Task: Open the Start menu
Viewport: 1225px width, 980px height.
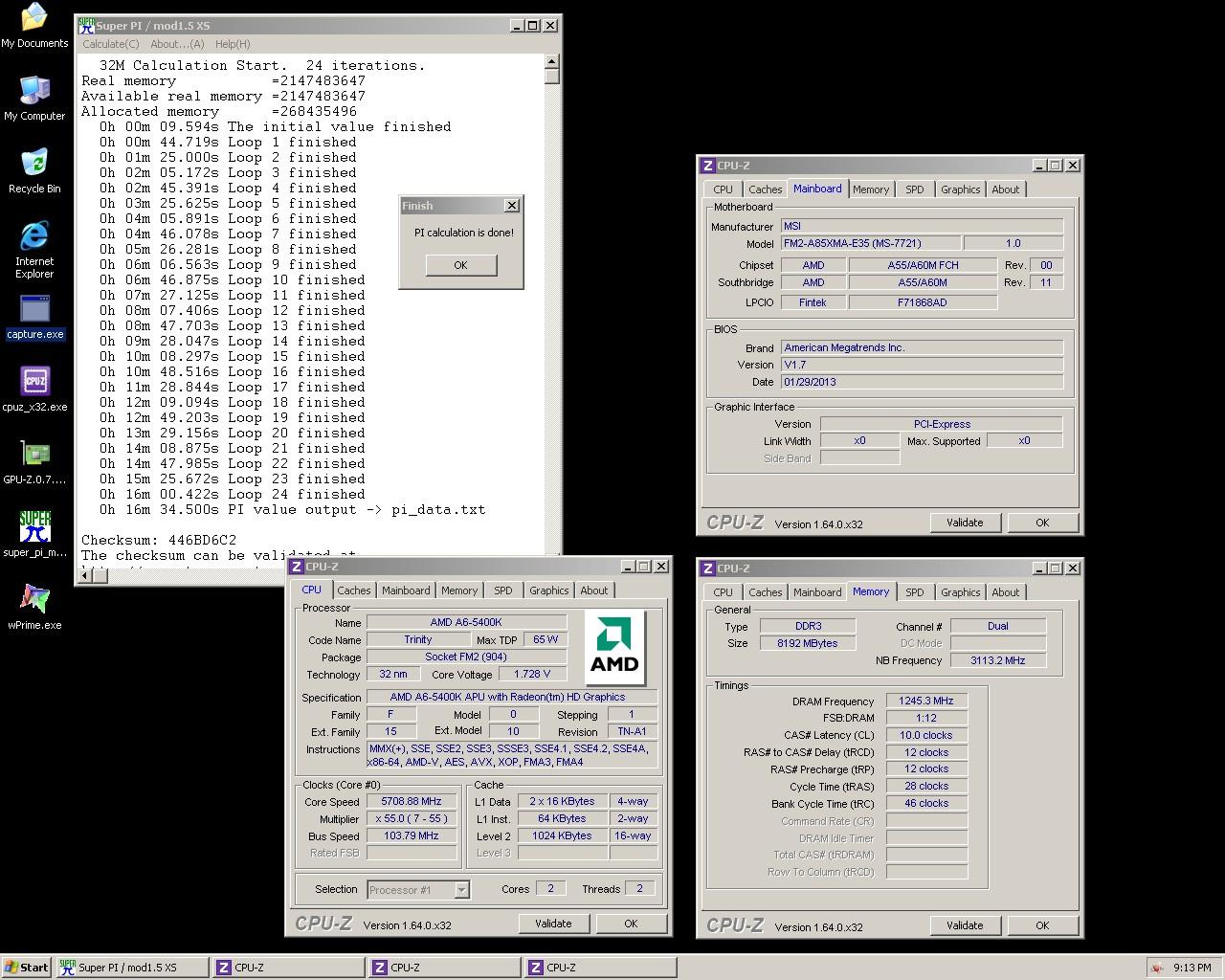Action: point(27,968)
